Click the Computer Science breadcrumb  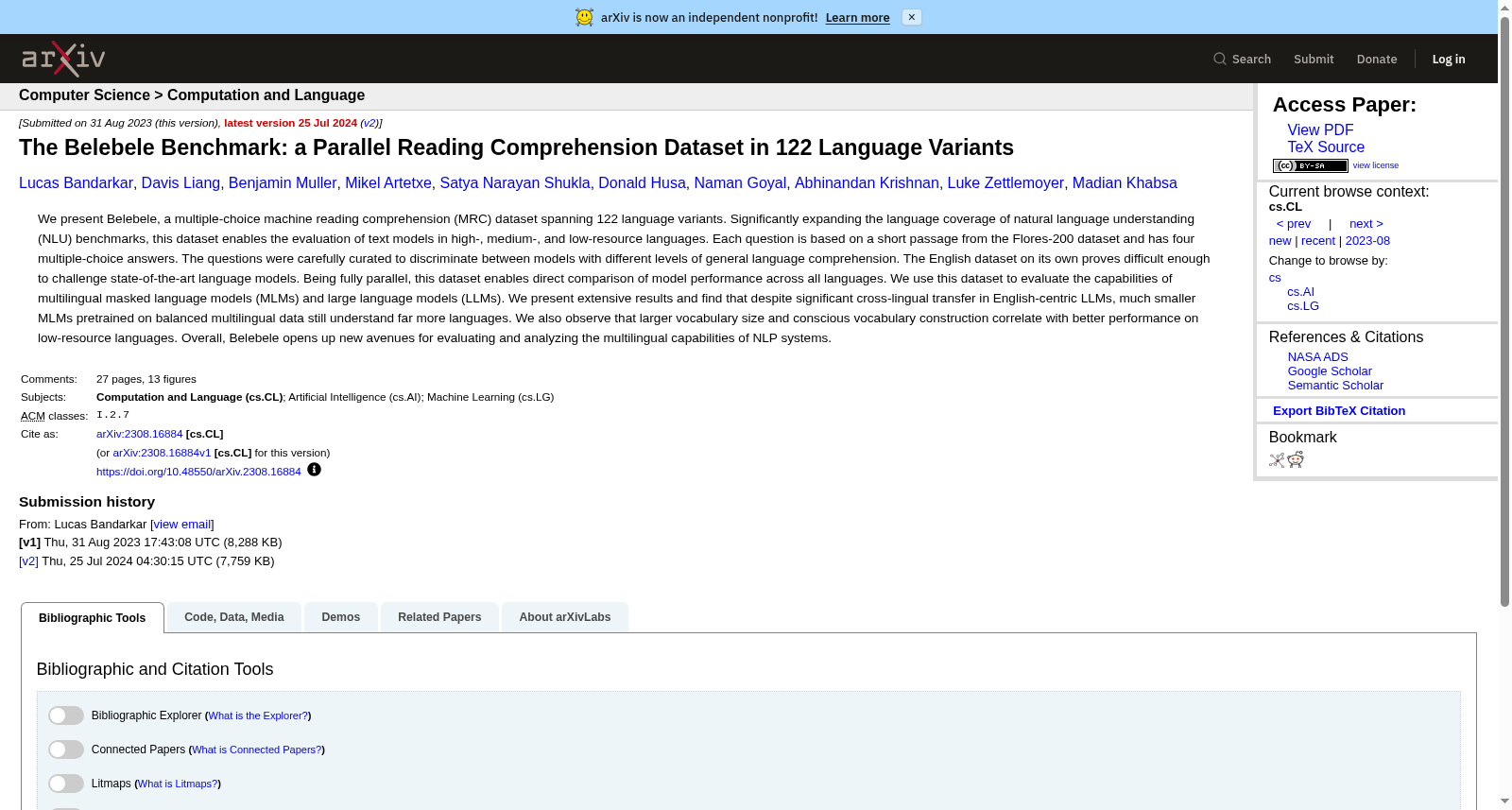click(84, 95)
